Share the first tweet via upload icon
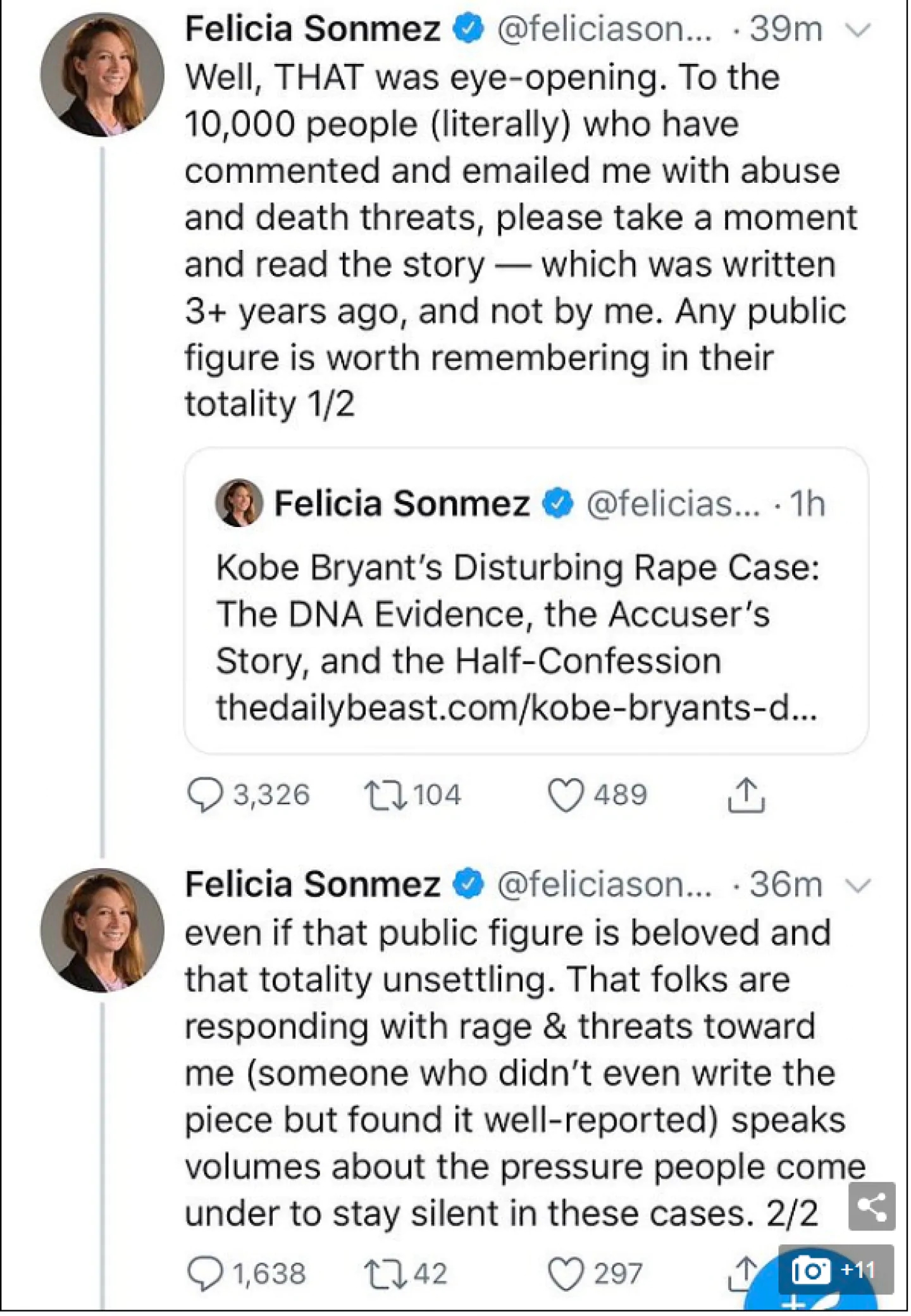 coord(746,794)
